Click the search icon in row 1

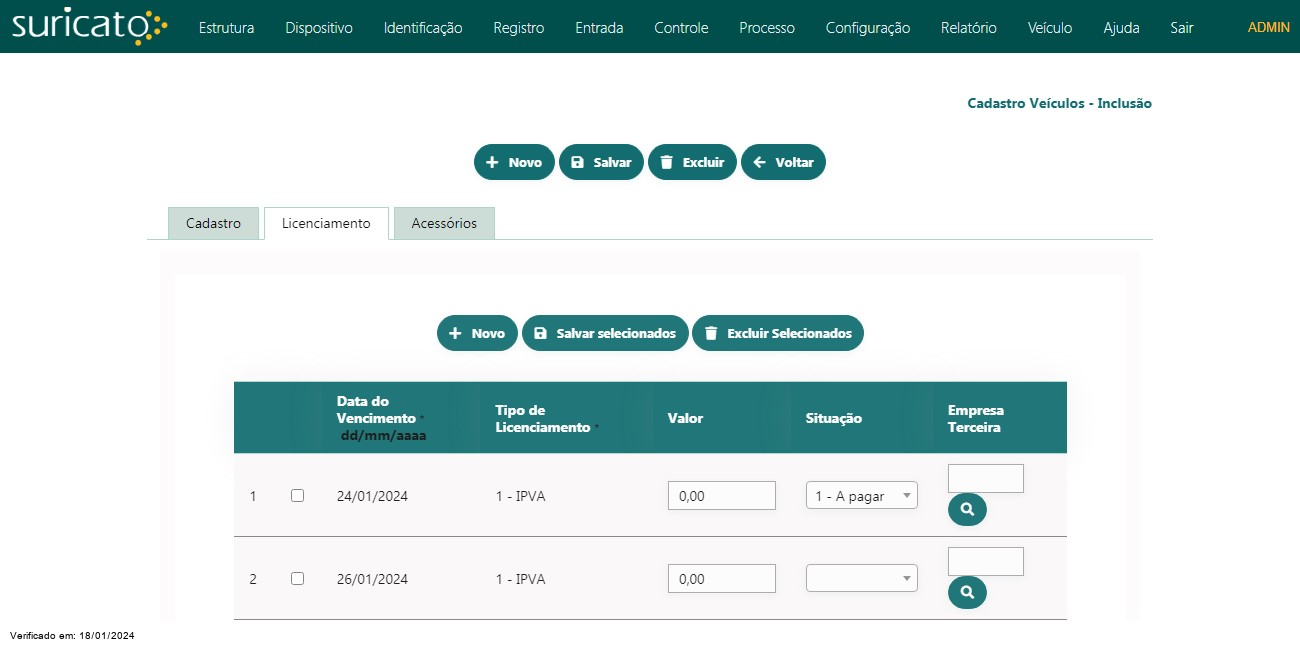967,510
